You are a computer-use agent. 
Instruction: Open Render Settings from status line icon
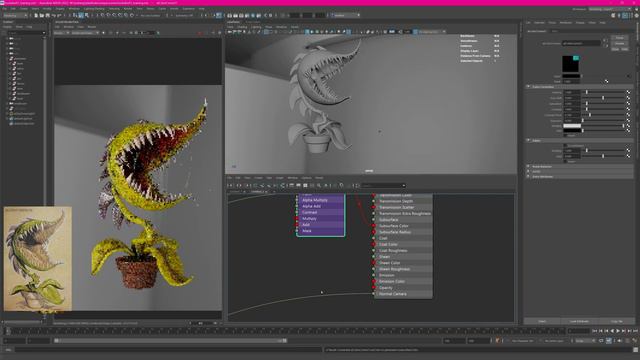click(x=247, y=16)
